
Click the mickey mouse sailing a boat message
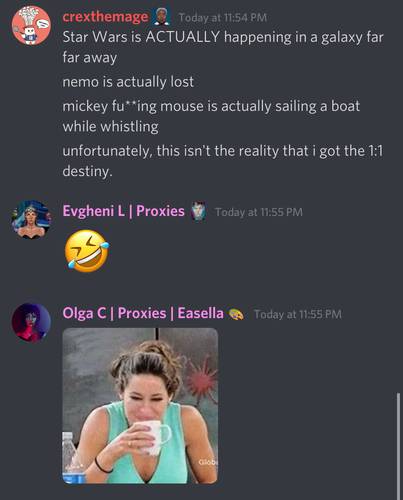point(211,116)
